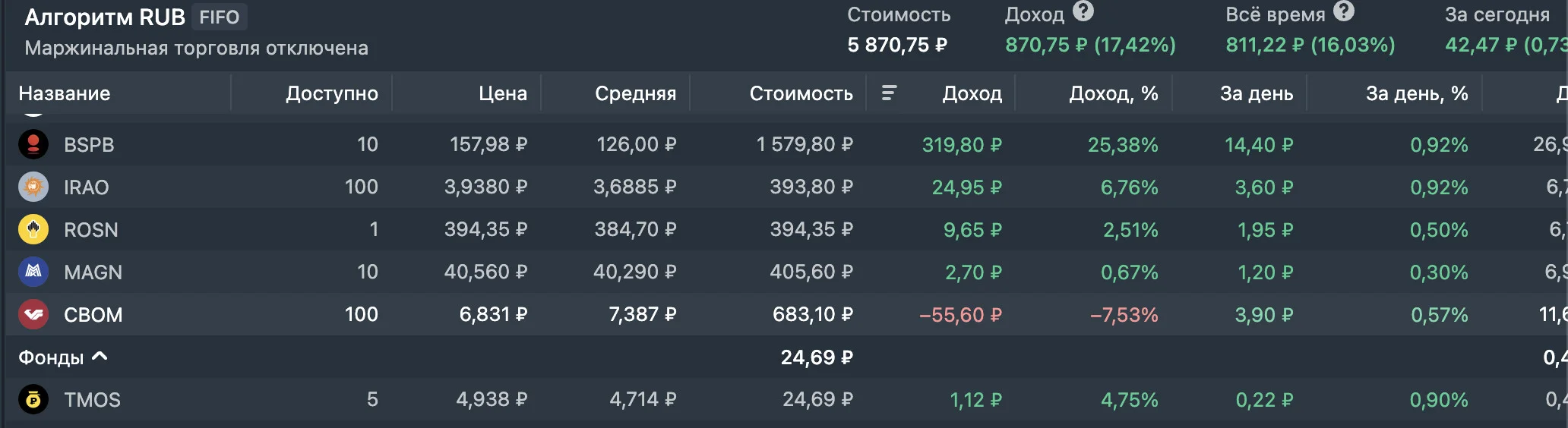Sort by the За день column header
Image resolution: width=1568 pixels, height=428 pixels.
(x=1257, y=93)
